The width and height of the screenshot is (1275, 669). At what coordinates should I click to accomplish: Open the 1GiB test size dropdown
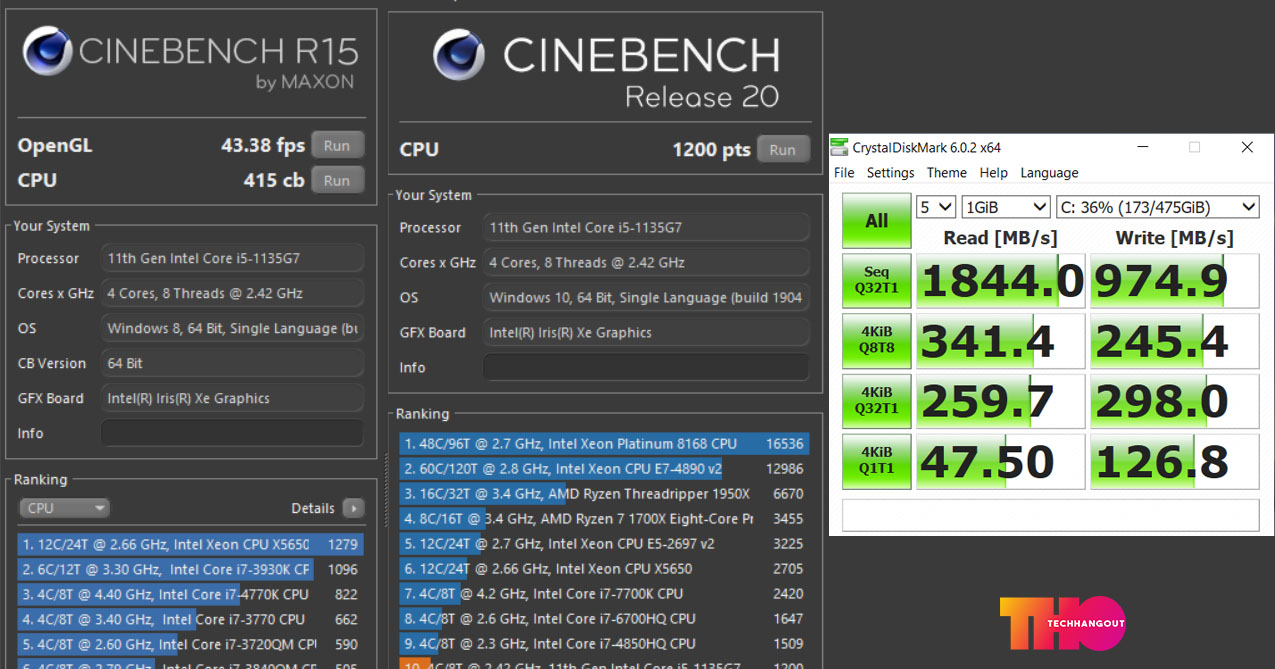coord(1005,207)
